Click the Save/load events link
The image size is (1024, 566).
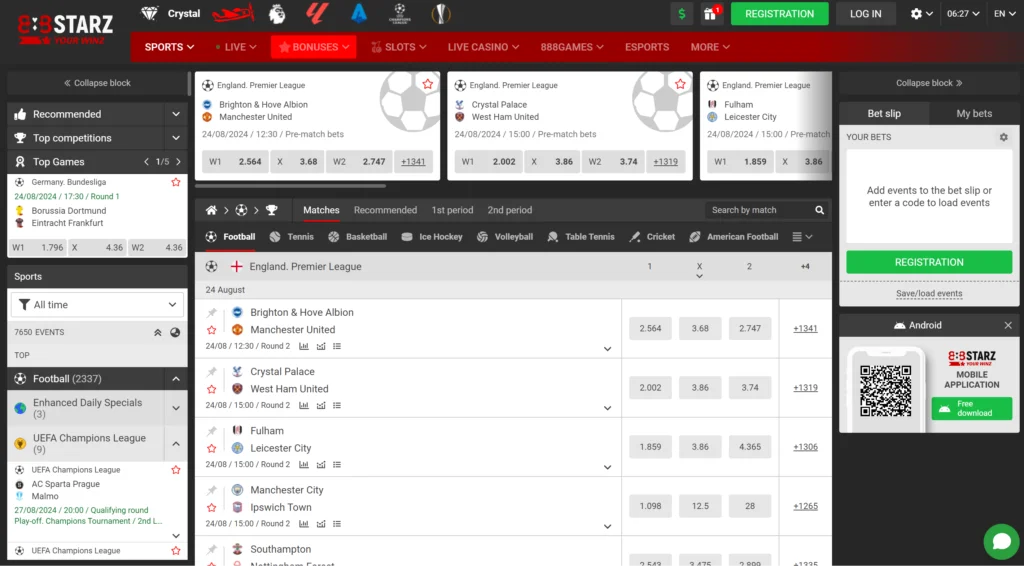pos(929,294)
